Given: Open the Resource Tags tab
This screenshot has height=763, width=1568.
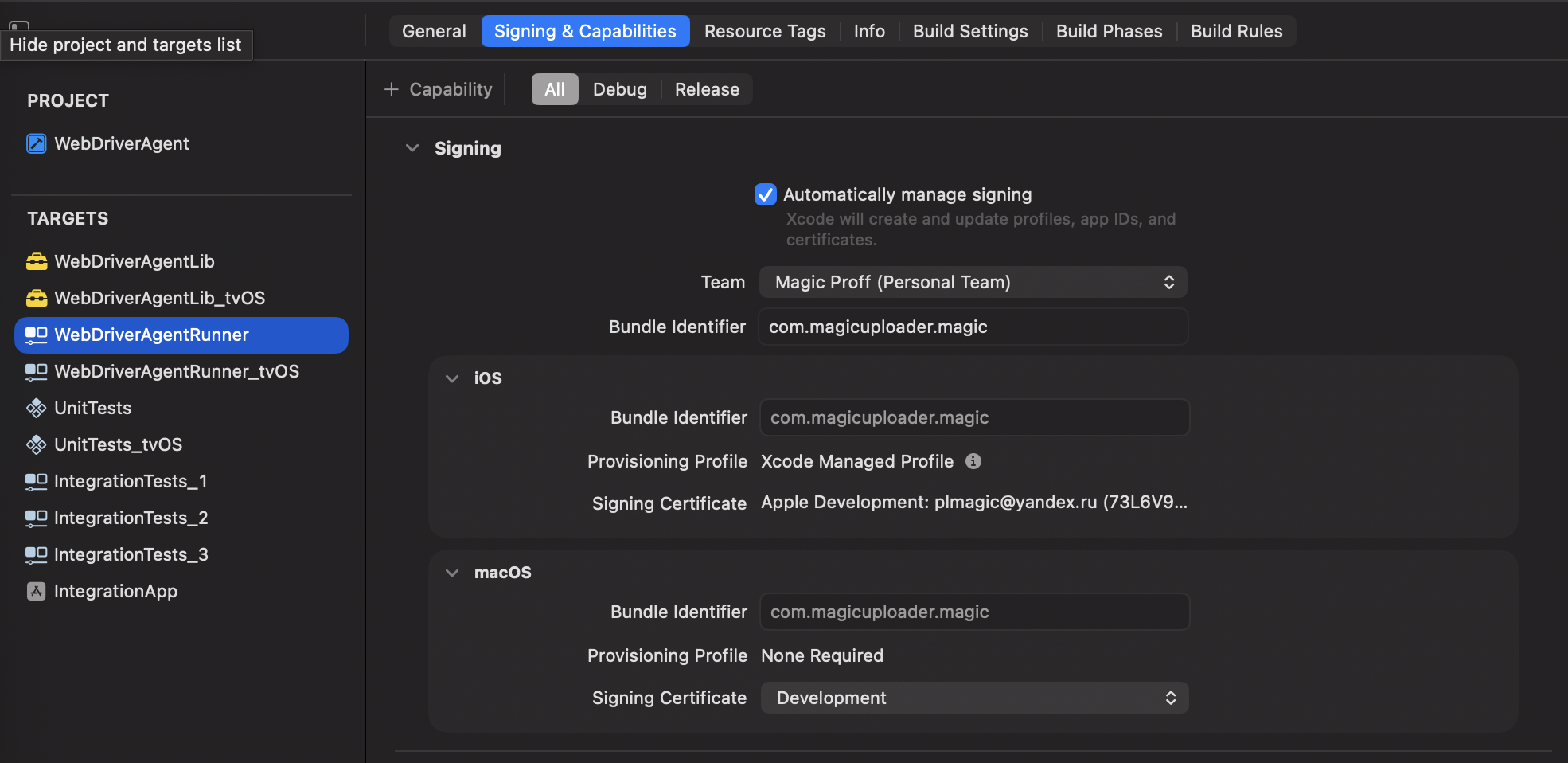Looking at the screenshot, I should coord(764,31).
